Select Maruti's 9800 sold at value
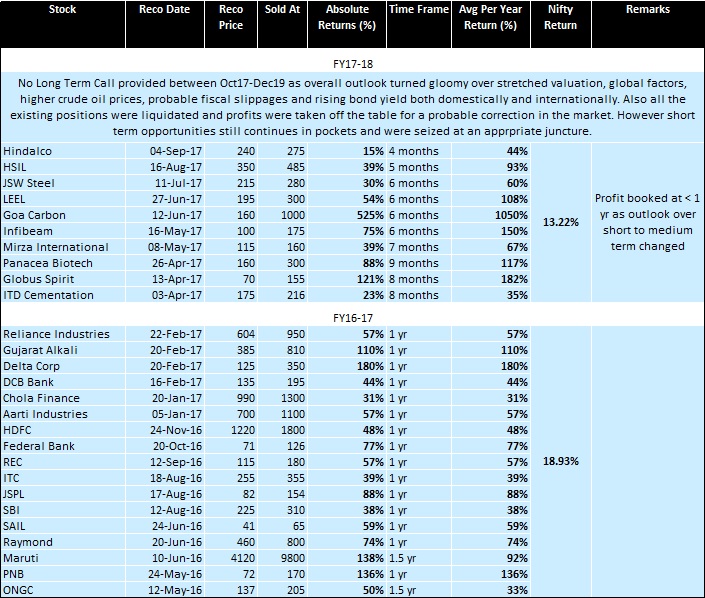 tap(293, 558)
